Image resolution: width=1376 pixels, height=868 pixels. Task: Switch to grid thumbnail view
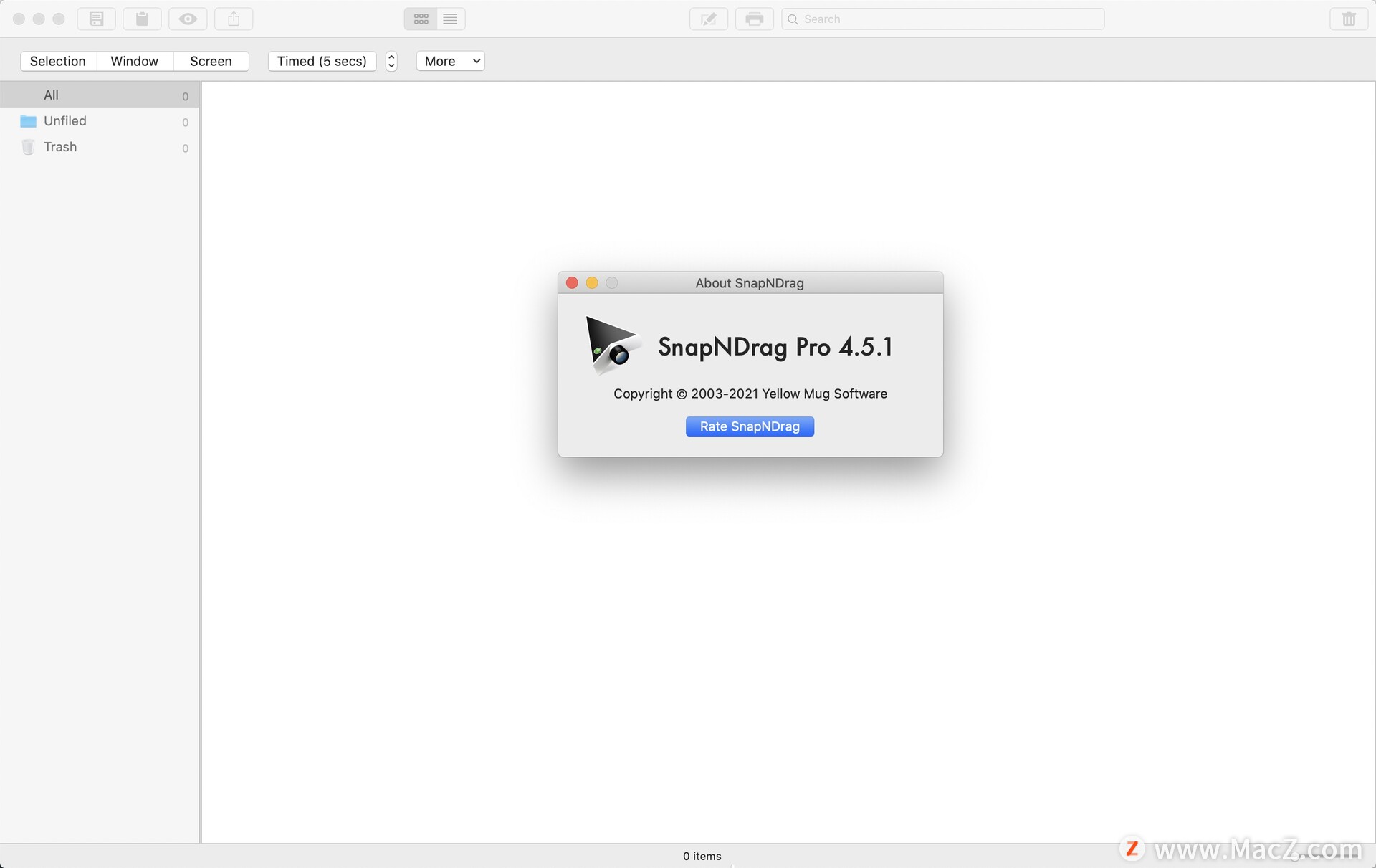(x=421, y=19)
